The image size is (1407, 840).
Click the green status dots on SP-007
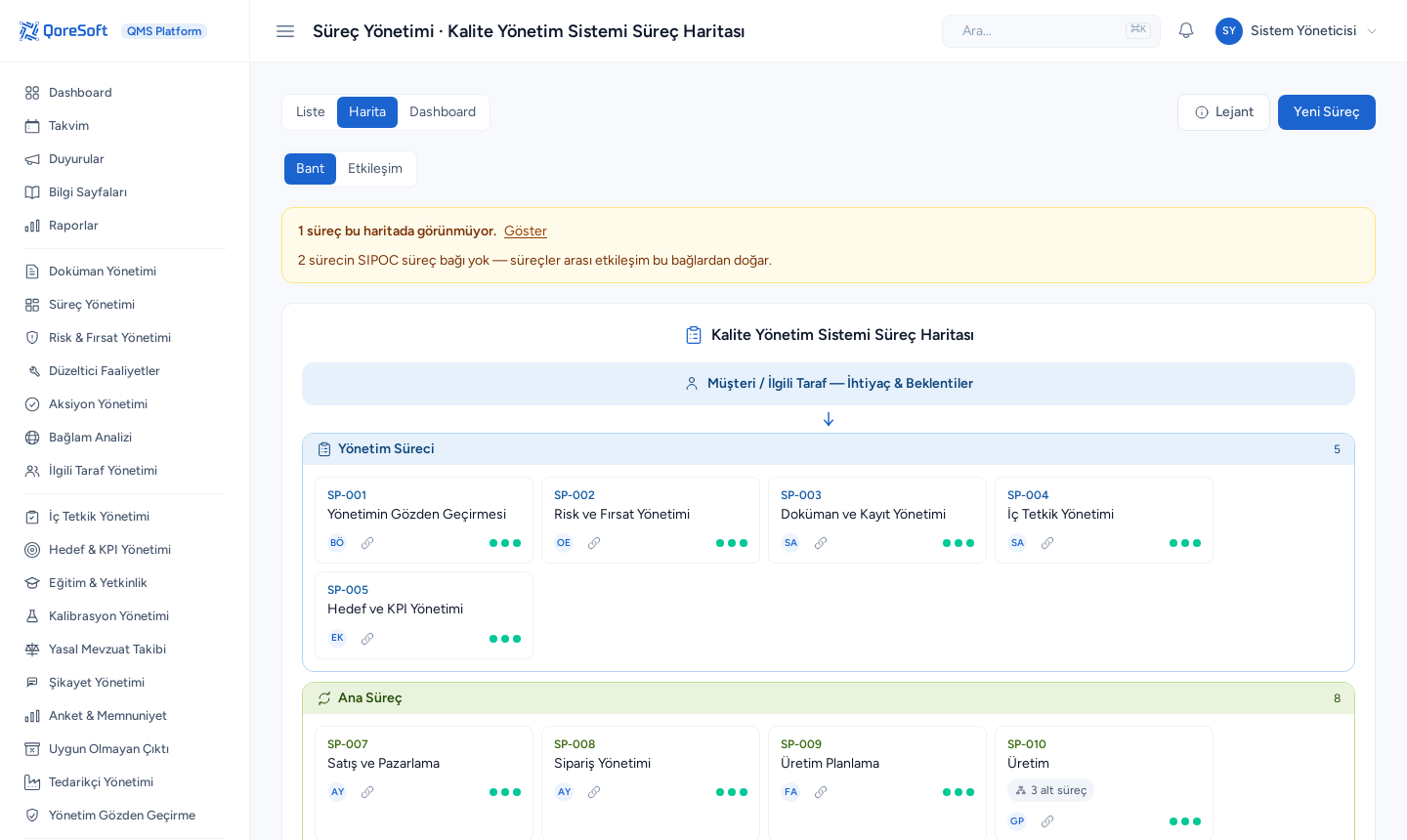coord(505,792)
